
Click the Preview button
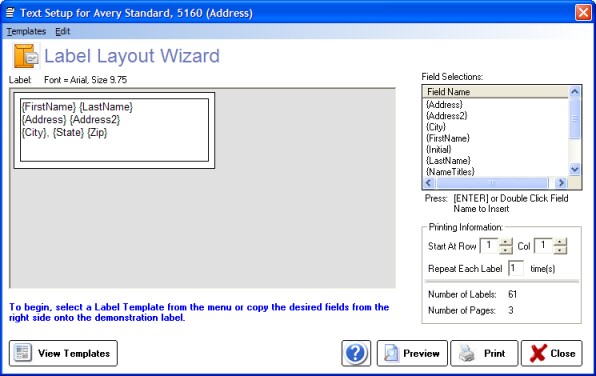[x=412, y=353]
